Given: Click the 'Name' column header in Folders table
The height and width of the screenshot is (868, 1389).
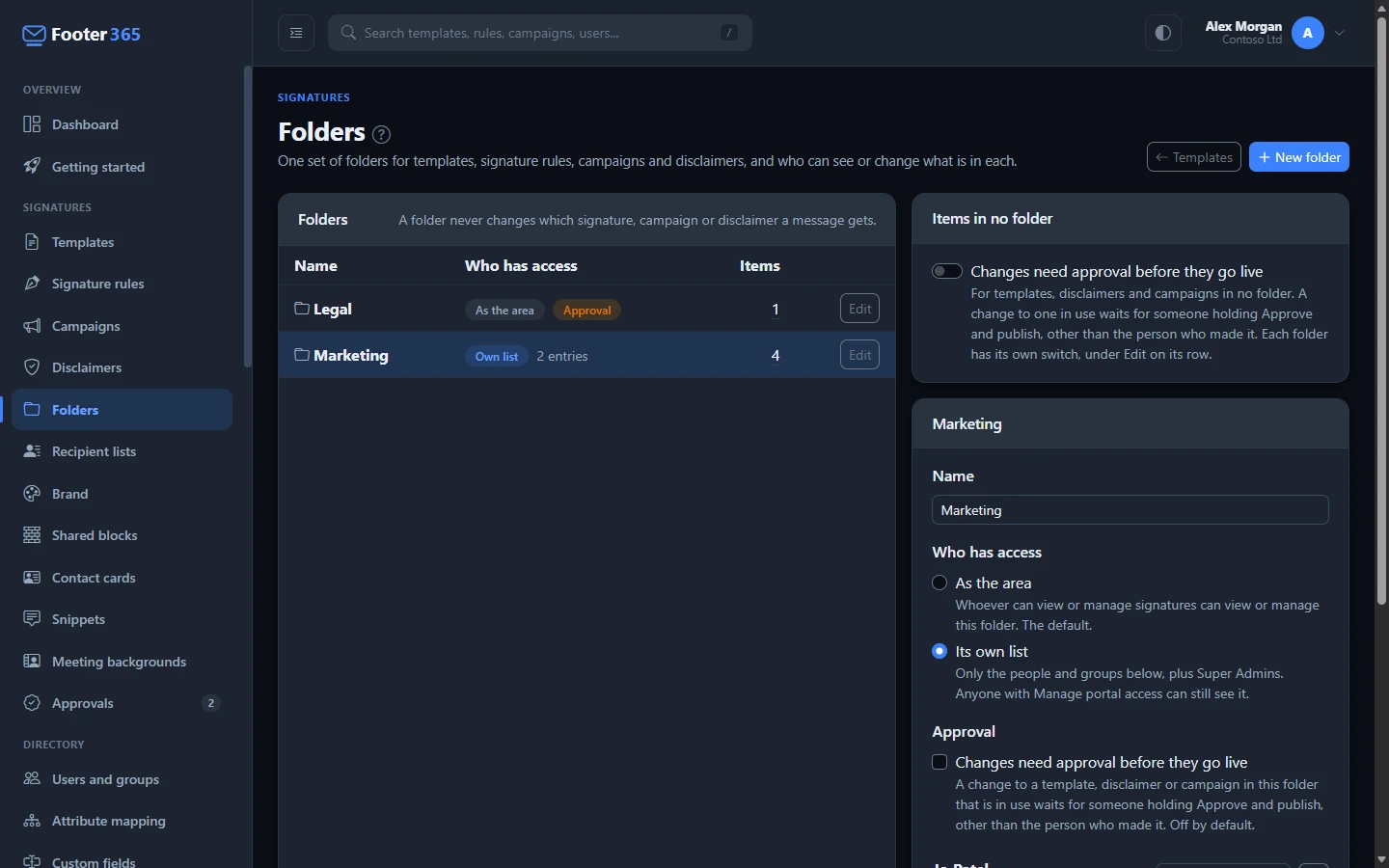Looking at the screenshot, I should (x=316, y=266).
